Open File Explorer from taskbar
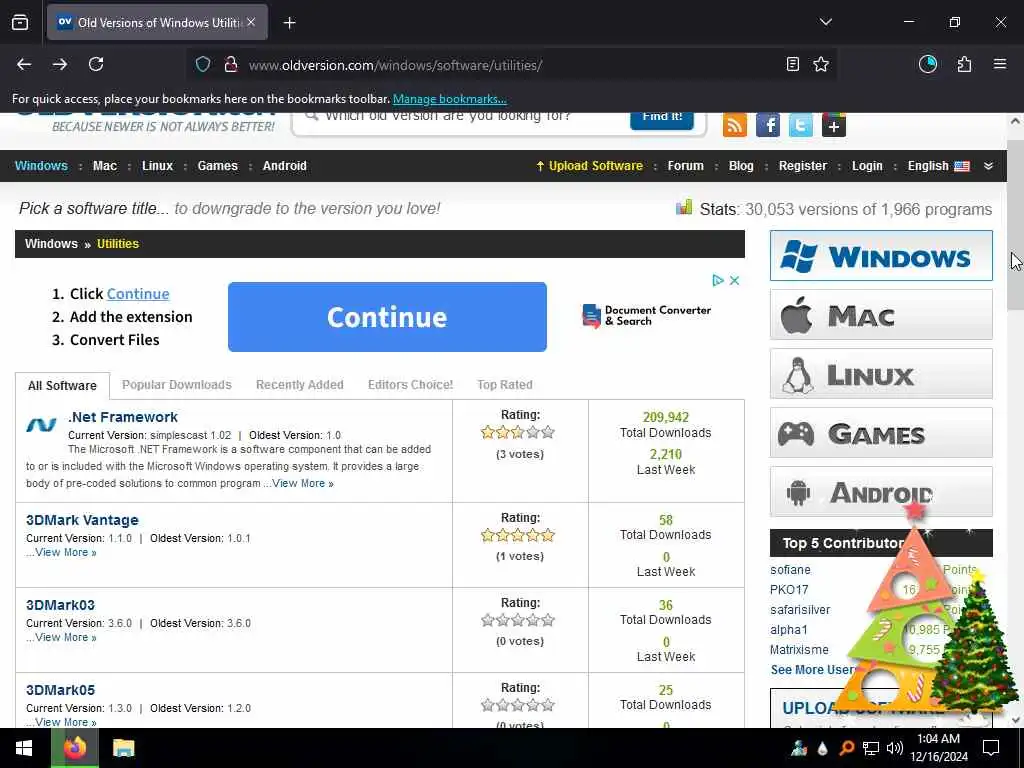 [123, 748]
